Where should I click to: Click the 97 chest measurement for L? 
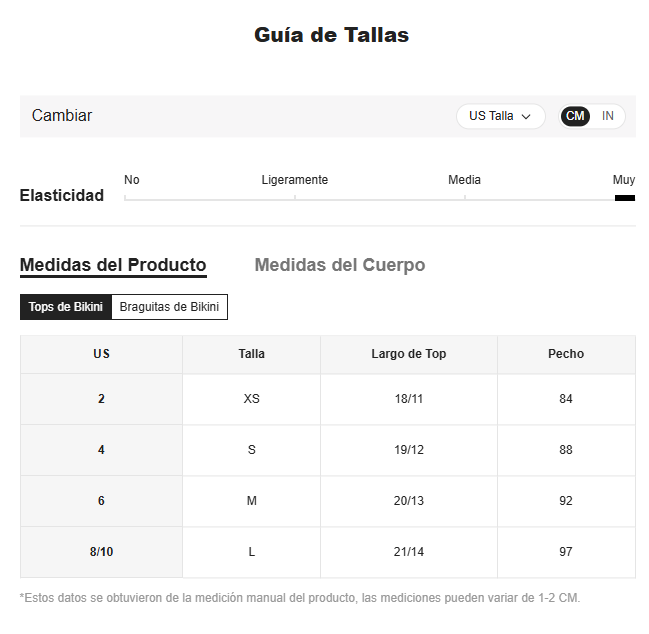tap(566, 552)
